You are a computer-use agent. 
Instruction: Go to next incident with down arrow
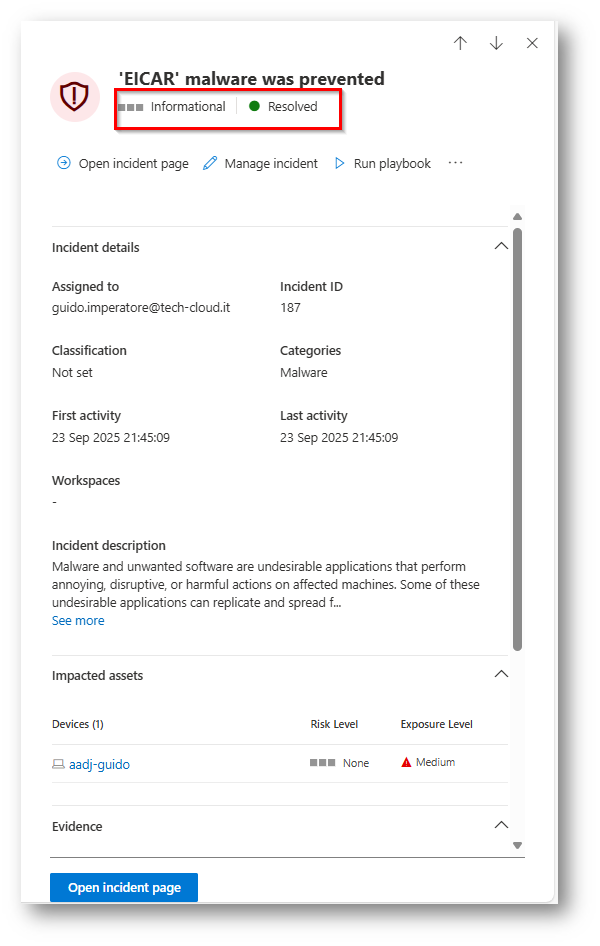click(x=496, y=43)
